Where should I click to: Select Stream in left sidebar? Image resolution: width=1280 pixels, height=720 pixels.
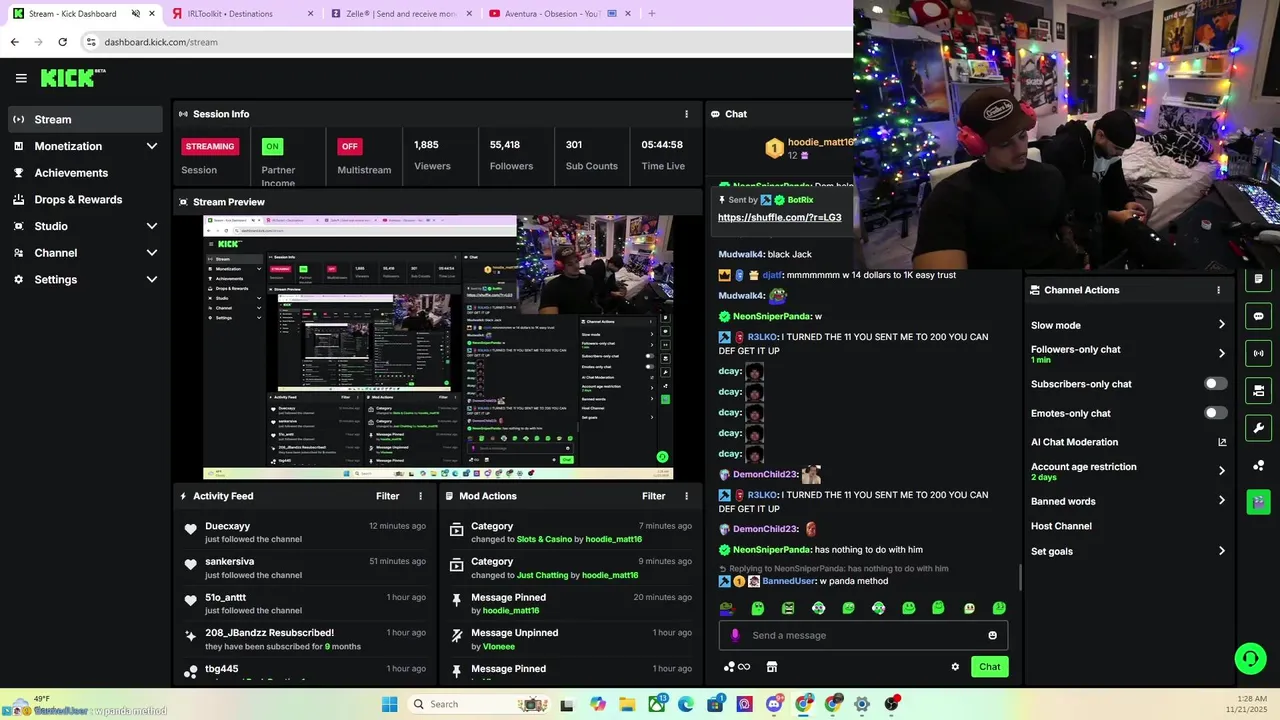[85, 119]
